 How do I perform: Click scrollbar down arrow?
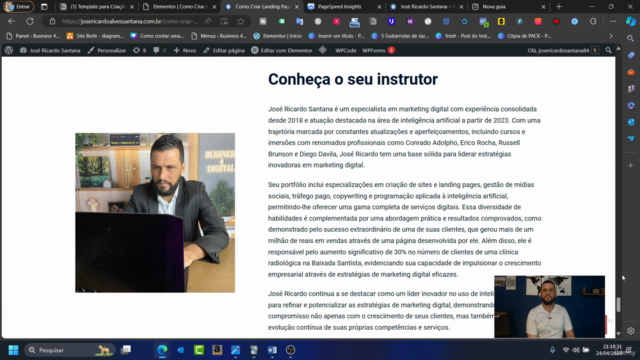[x=618, y=333]
